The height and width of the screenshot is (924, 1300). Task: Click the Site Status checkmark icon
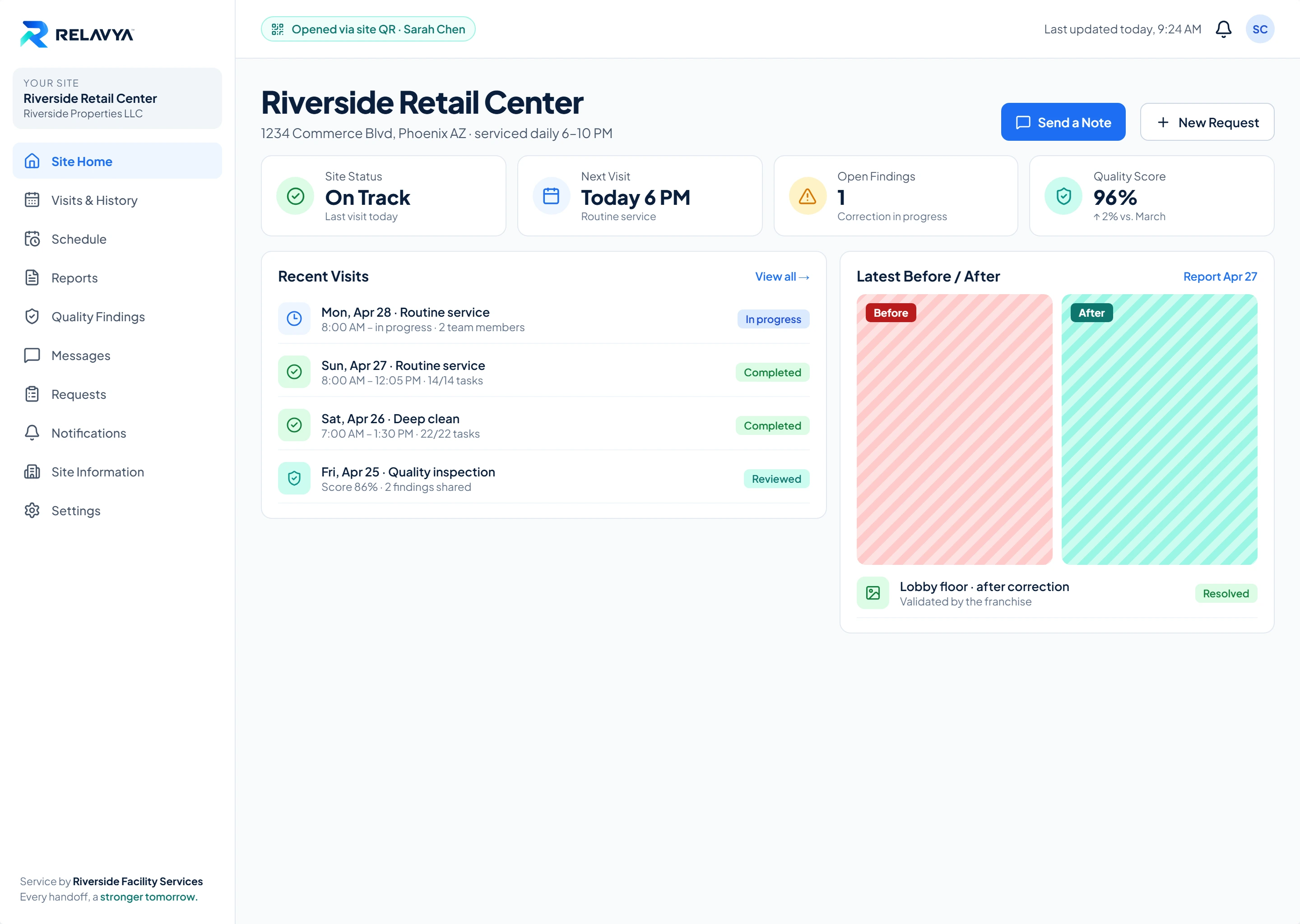pos(295,196)
